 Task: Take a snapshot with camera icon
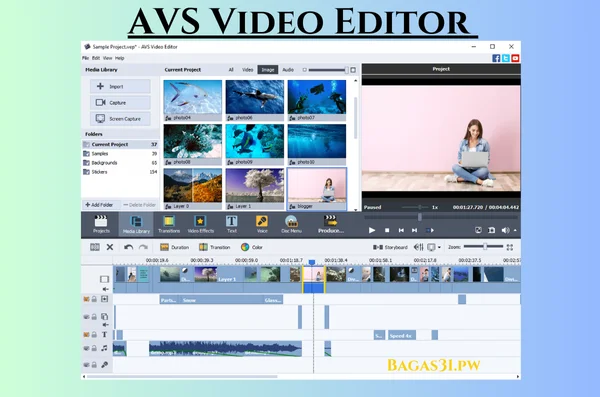tap(492, 230)
